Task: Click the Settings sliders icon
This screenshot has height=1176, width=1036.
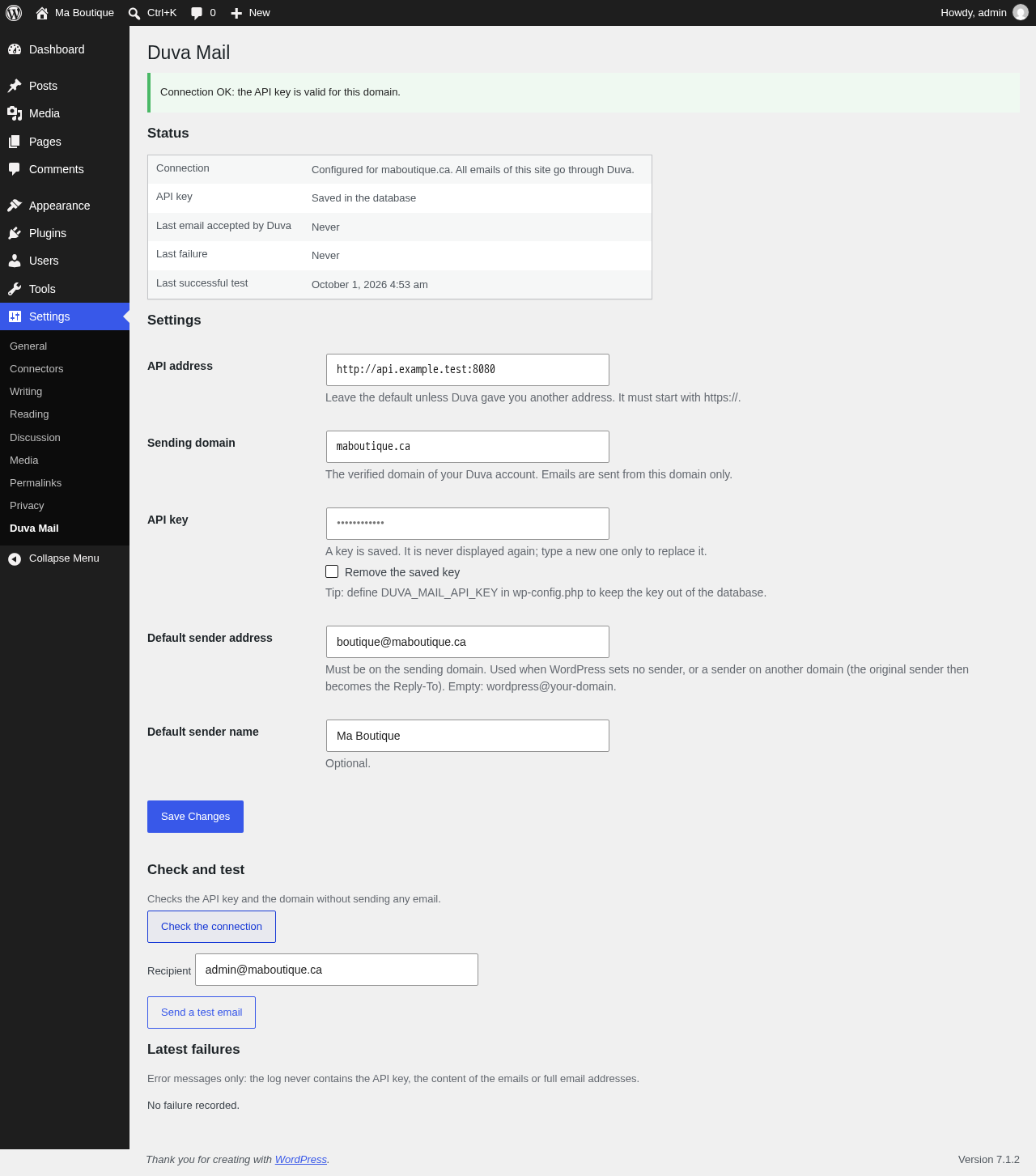Action: [15, 316]
